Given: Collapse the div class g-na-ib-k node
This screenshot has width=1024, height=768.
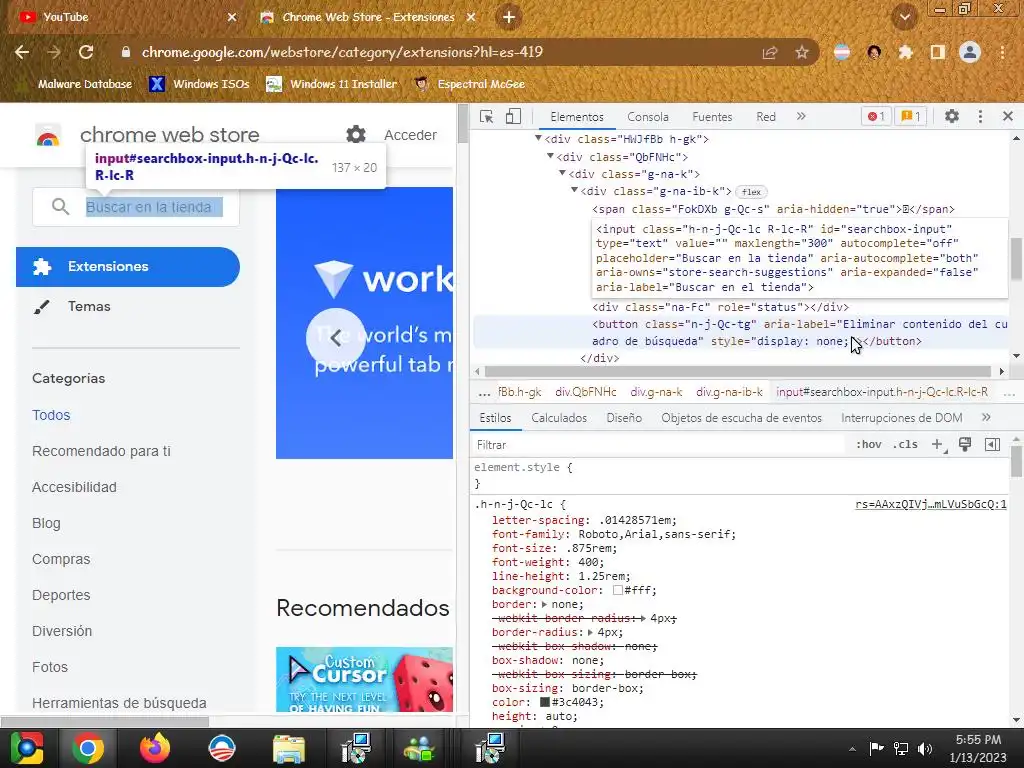Looking at the screenshot, I should click(x=575, y=191).
